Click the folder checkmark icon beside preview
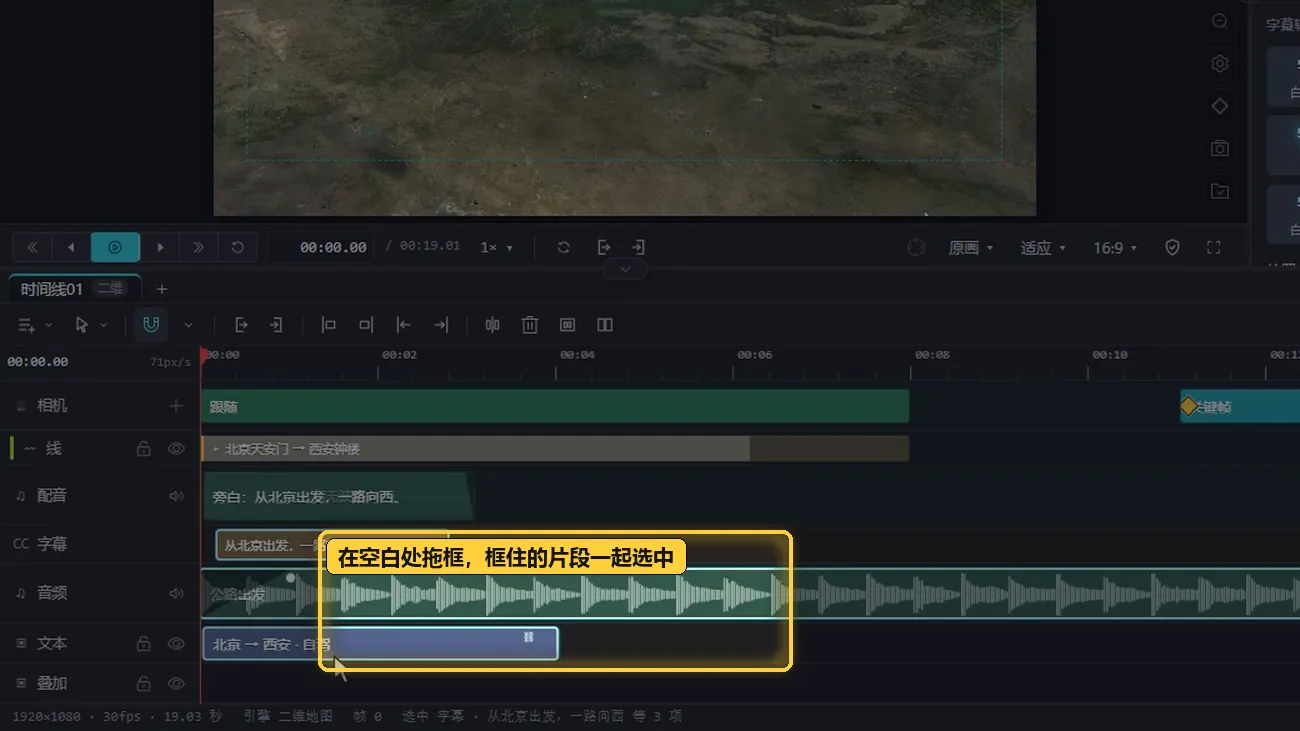This screenshot has height=731, width=1300. [x=1220, y=191]
